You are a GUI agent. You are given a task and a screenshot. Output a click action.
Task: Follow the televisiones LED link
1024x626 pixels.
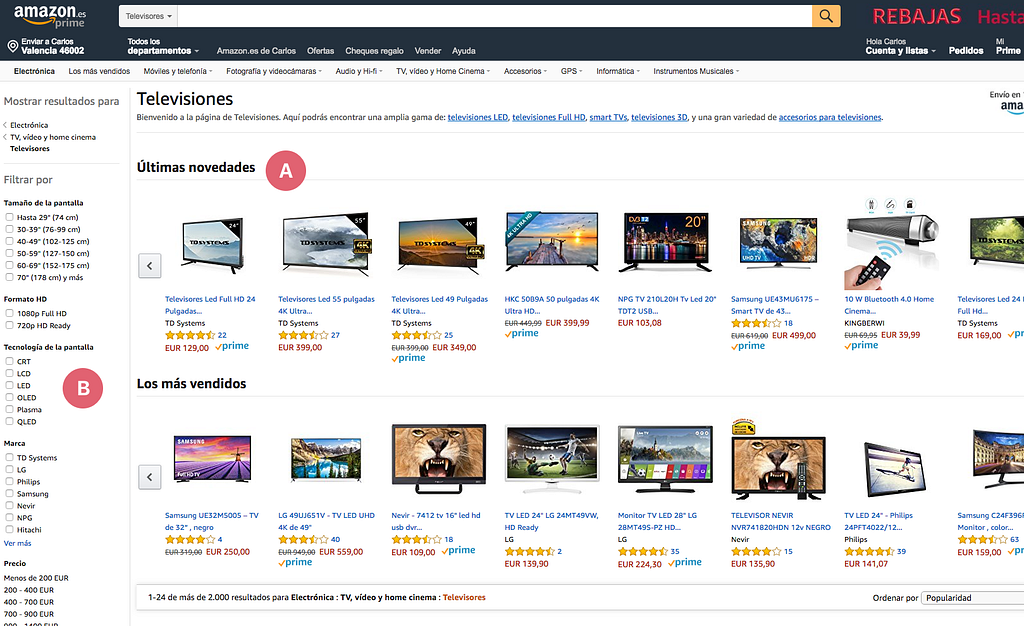tap(477, 117)
